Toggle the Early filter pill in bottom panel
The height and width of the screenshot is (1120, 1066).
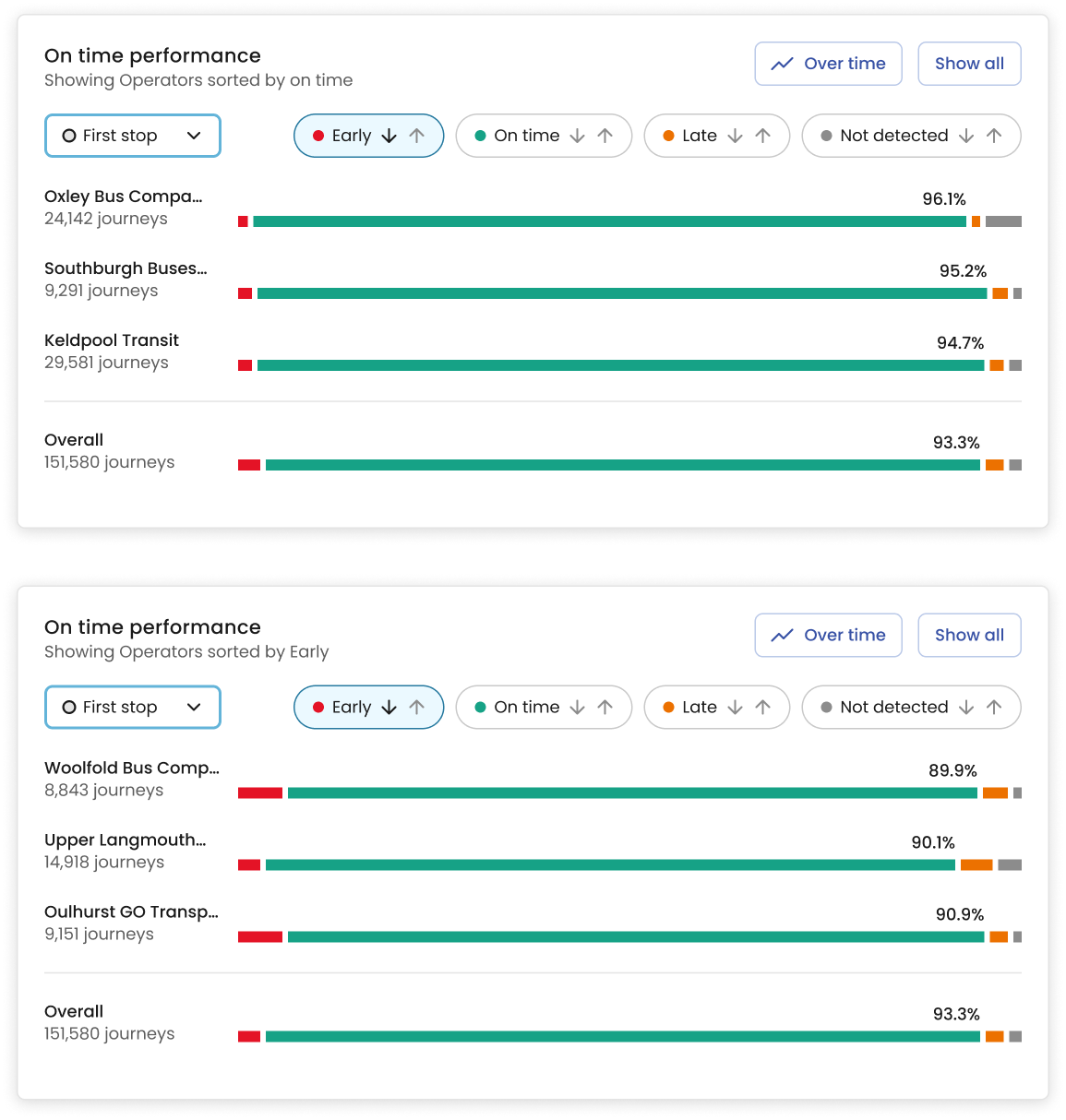[341, 708]
